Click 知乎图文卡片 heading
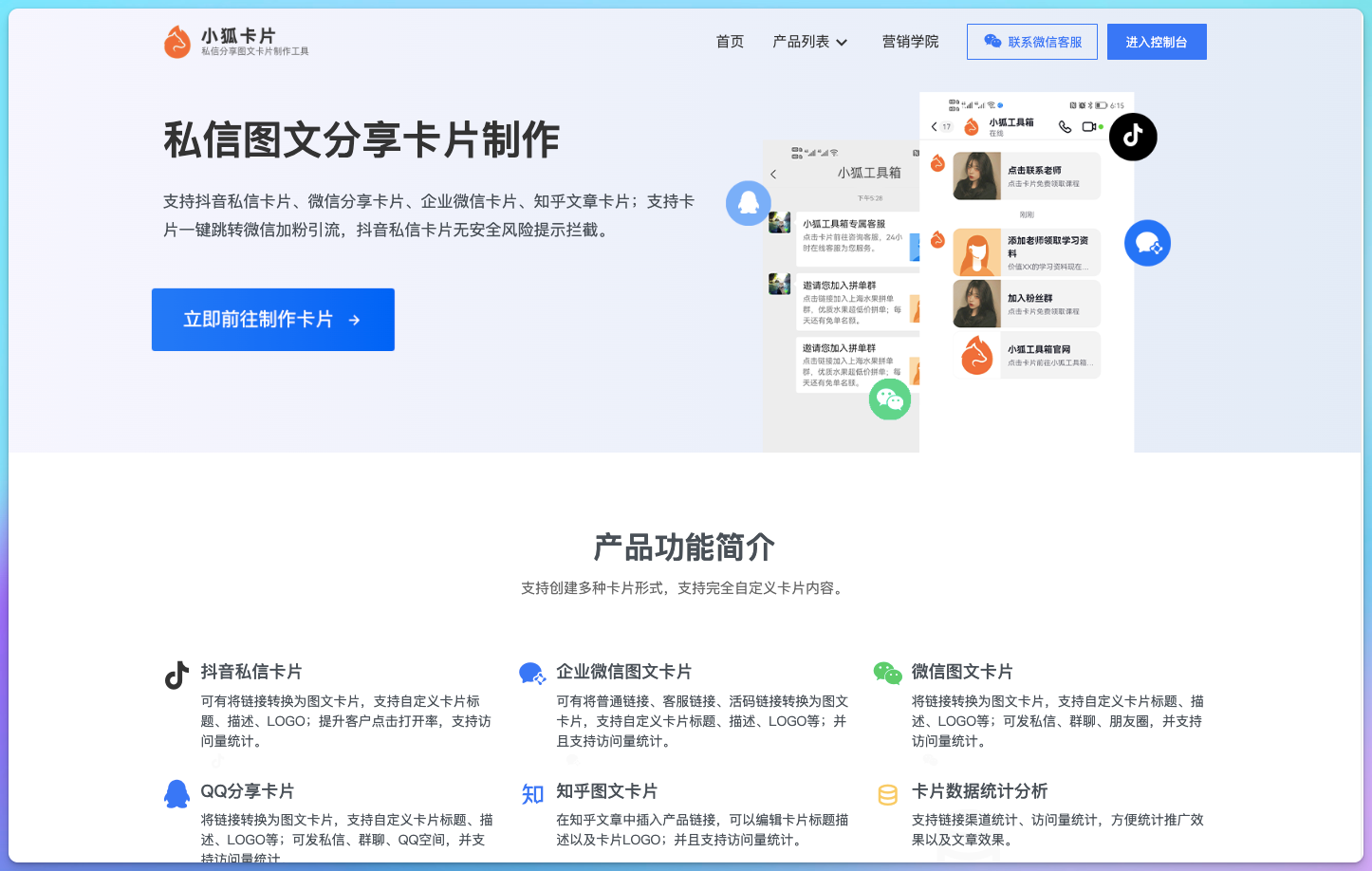Viewport: 1372px width, 871px height. (x=607, y=791)
